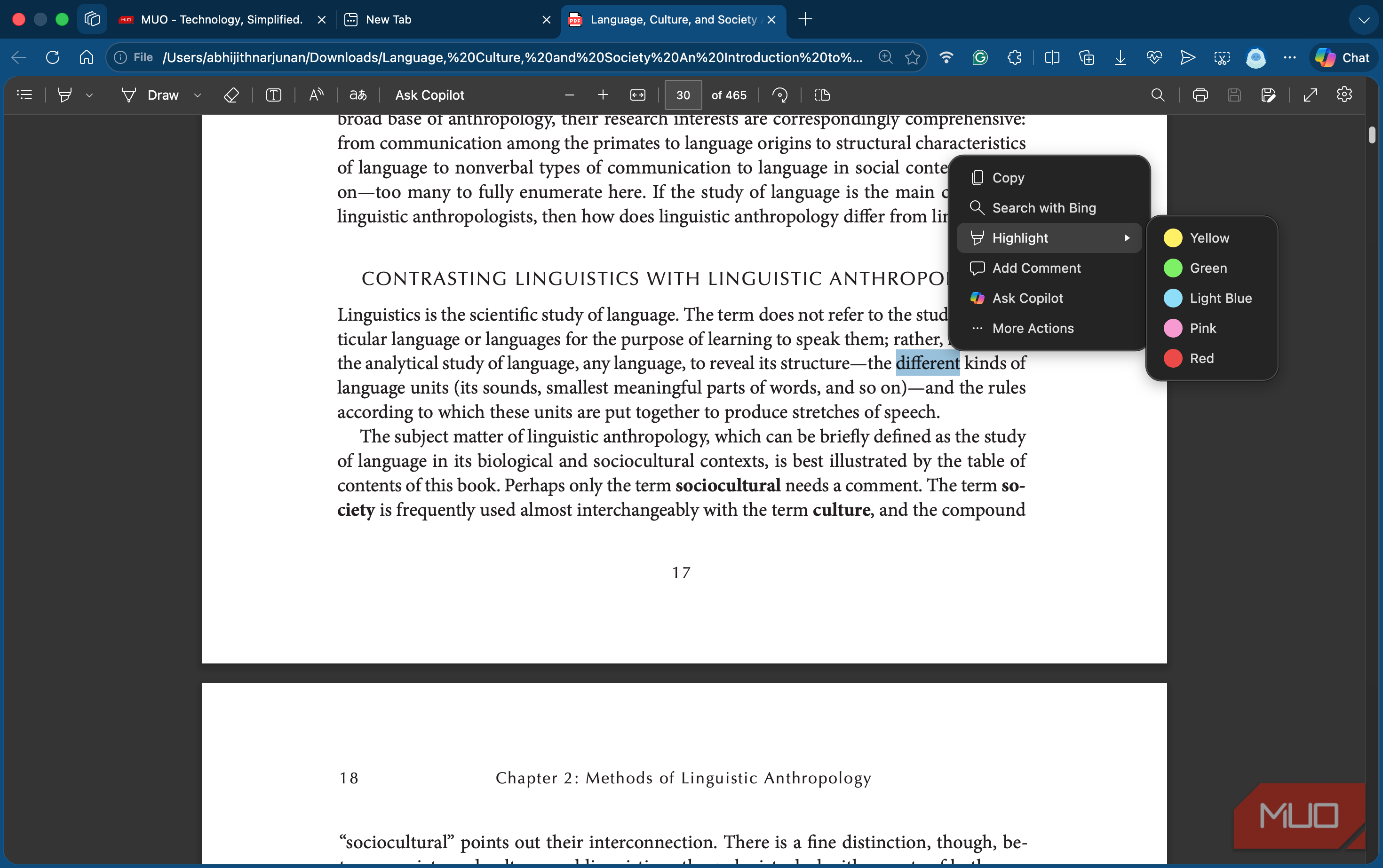Rotate the PDF page
This screenshot has height=868, width=1383.
coord(779,95)
